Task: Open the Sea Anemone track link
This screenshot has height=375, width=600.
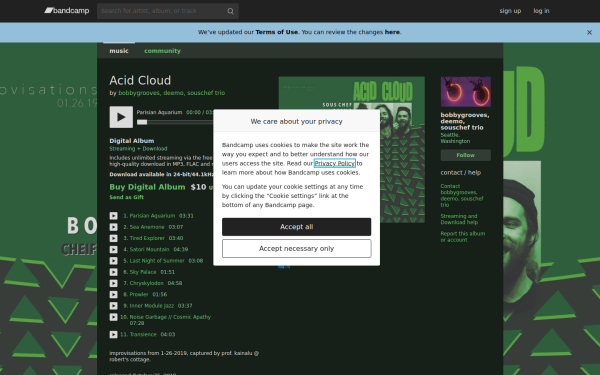Action: [x=147, y=227]
